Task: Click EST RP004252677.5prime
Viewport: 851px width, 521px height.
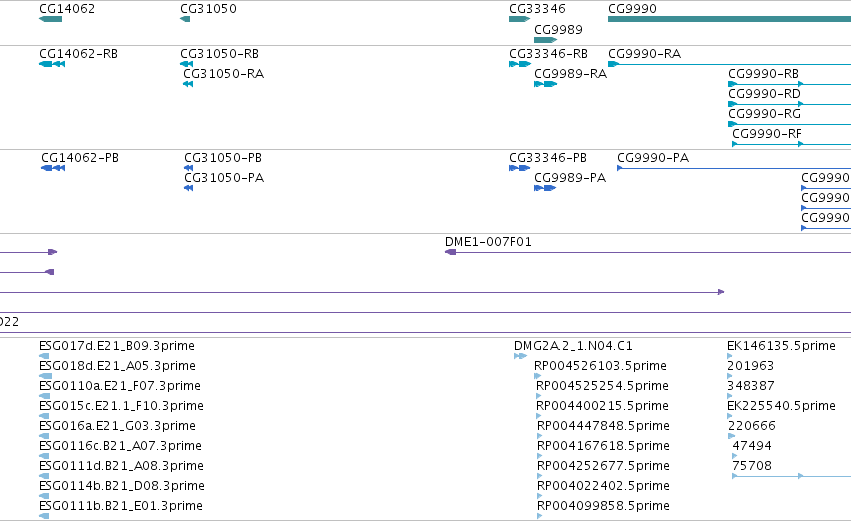Action: [x=604, y=466]
